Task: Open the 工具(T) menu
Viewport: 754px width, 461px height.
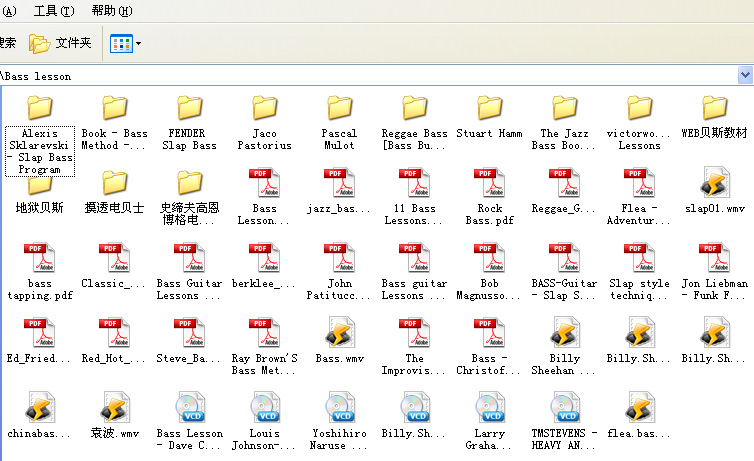Action: (x=54, y=11)
